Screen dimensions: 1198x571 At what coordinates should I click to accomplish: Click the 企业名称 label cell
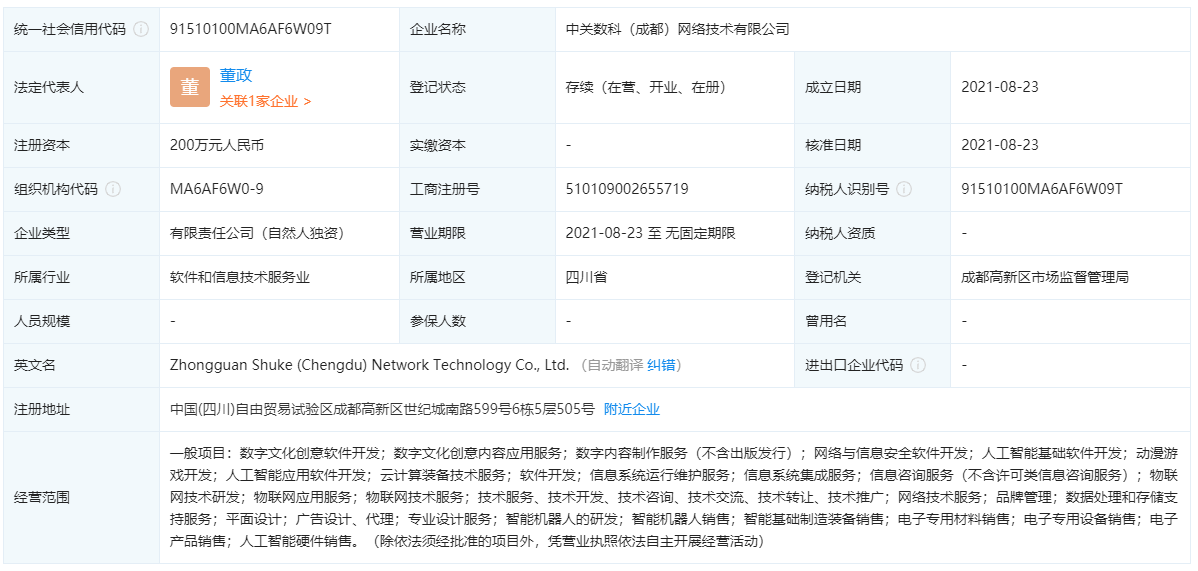click(x=478, y=30)
